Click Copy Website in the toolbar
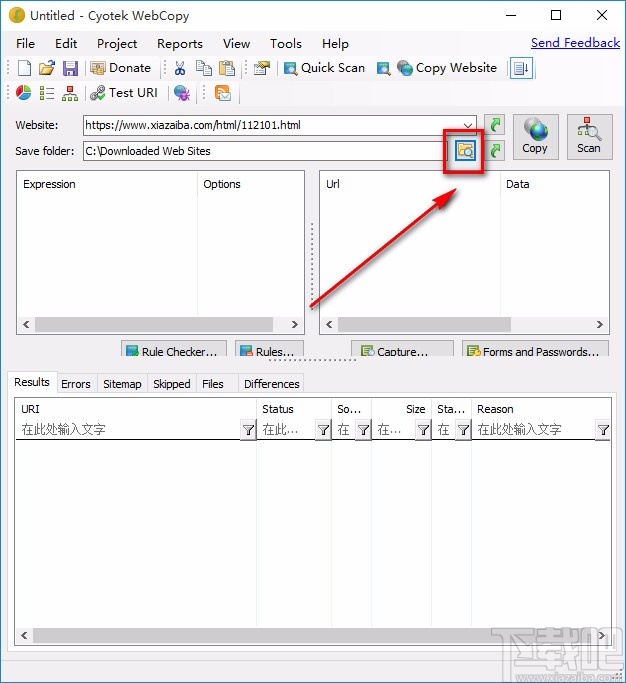The height and width of the screenshot is (683, 626). 447,68
